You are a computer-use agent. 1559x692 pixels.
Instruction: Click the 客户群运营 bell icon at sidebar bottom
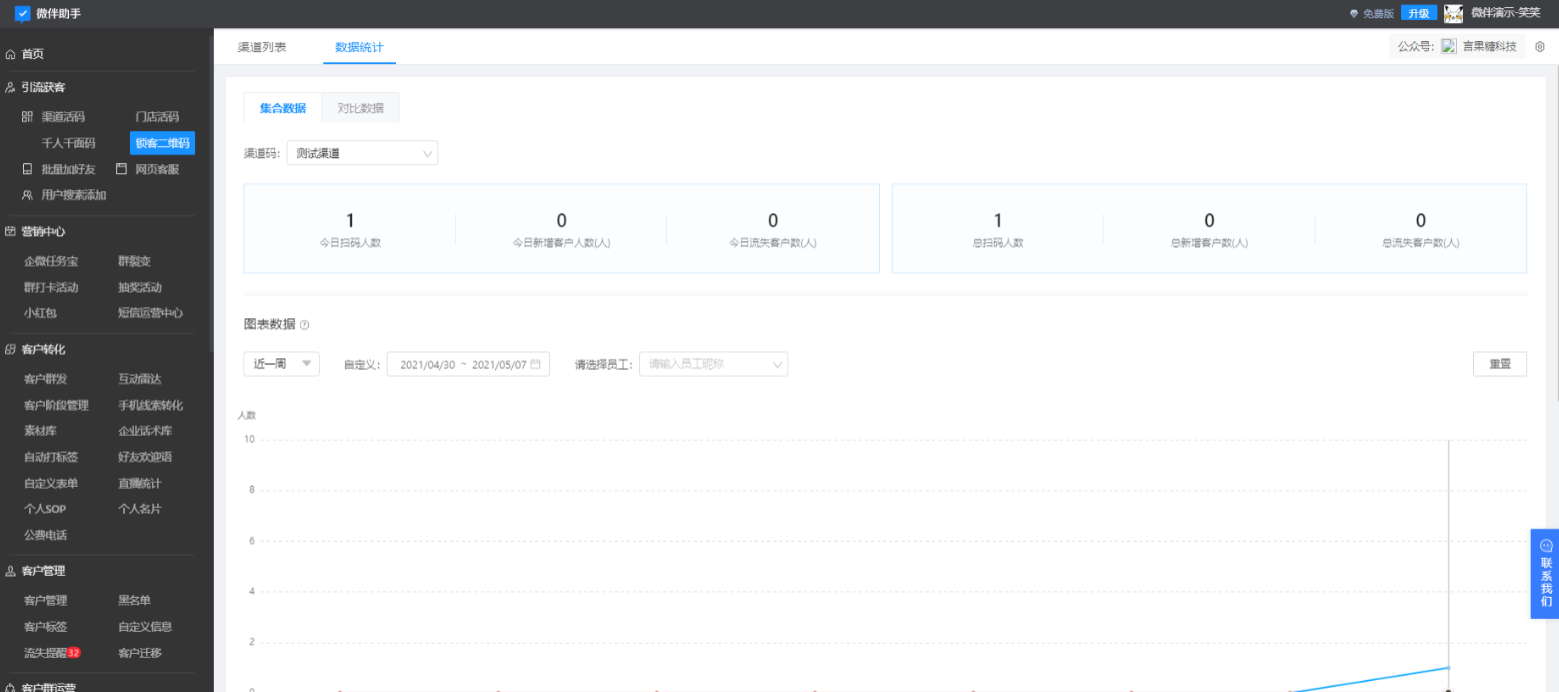10,687
